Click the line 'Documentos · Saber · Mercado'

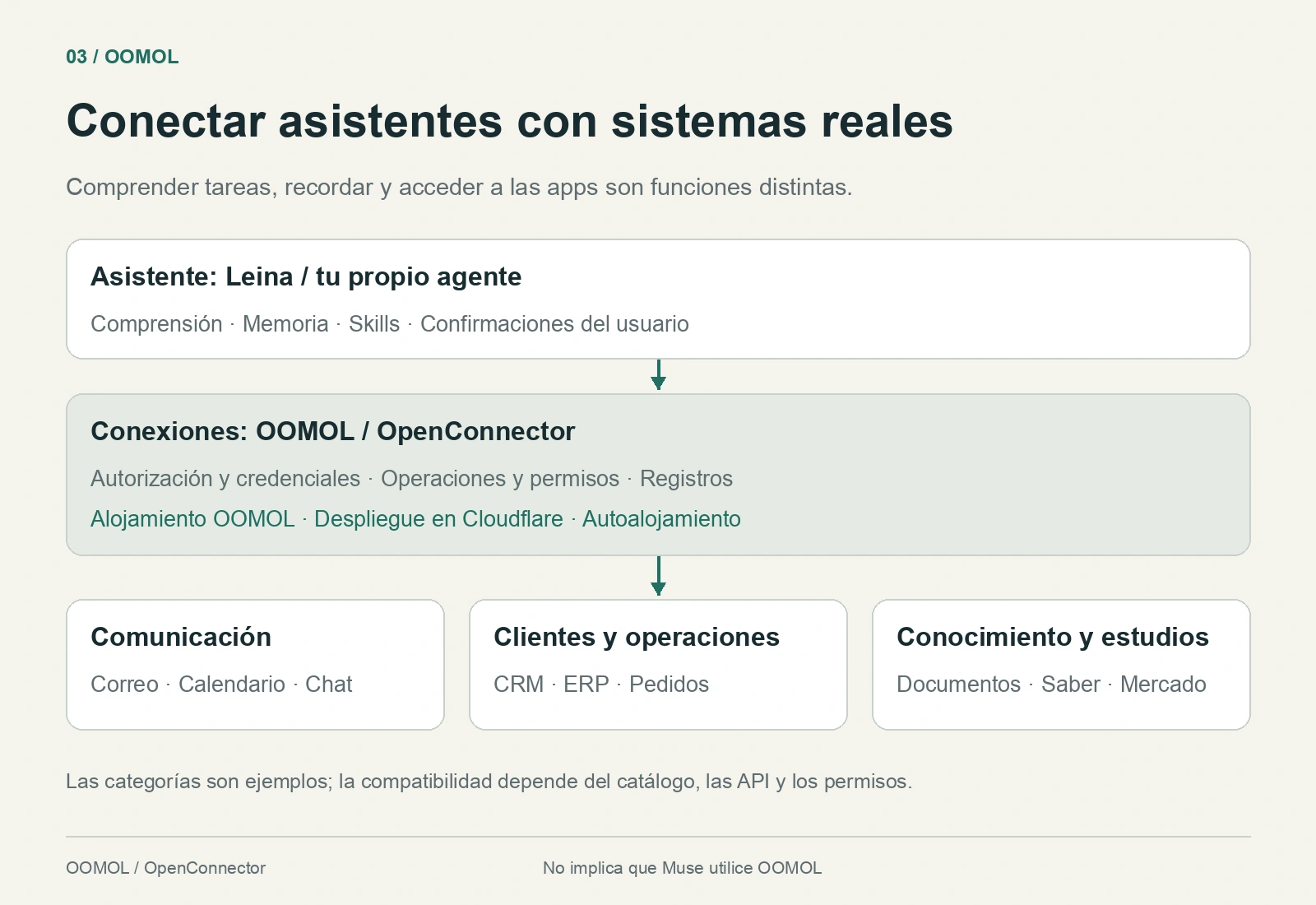point(1051,685)
